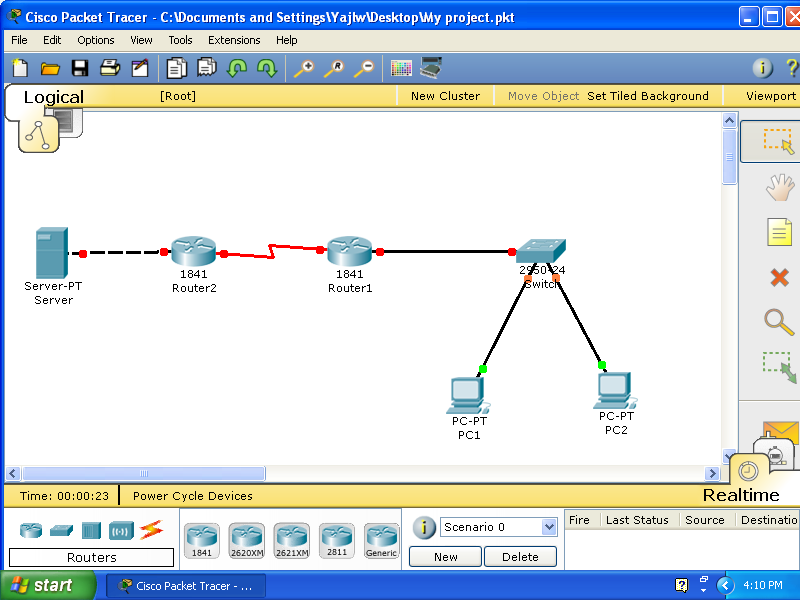The height and width of the screenshot is (600, 800).
Task: Open the Activity Wizard toolbar icon
Action: (x=140, y=68)
